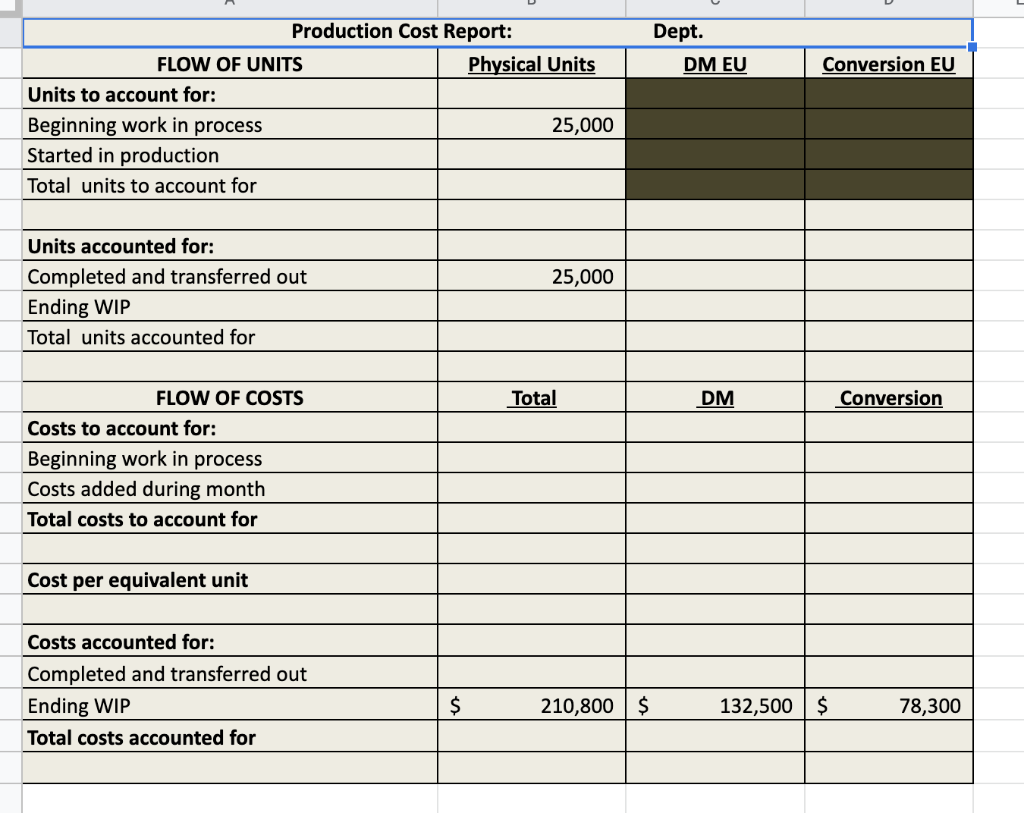Select the 'Conversion' column header

889,398
